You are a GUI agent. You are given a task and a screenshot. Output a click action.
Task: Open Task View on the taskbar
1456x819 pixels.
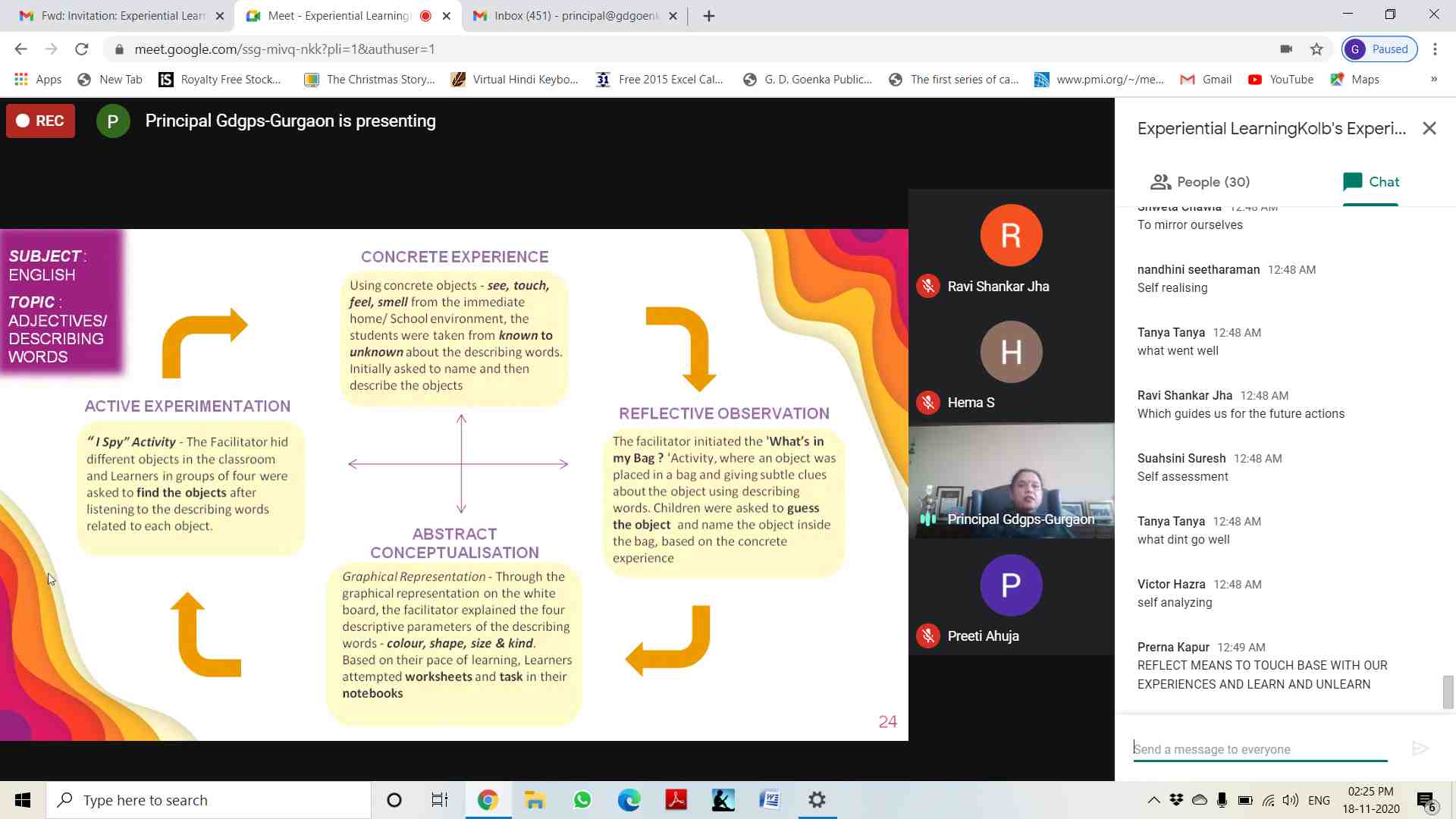tap(440, 800)
